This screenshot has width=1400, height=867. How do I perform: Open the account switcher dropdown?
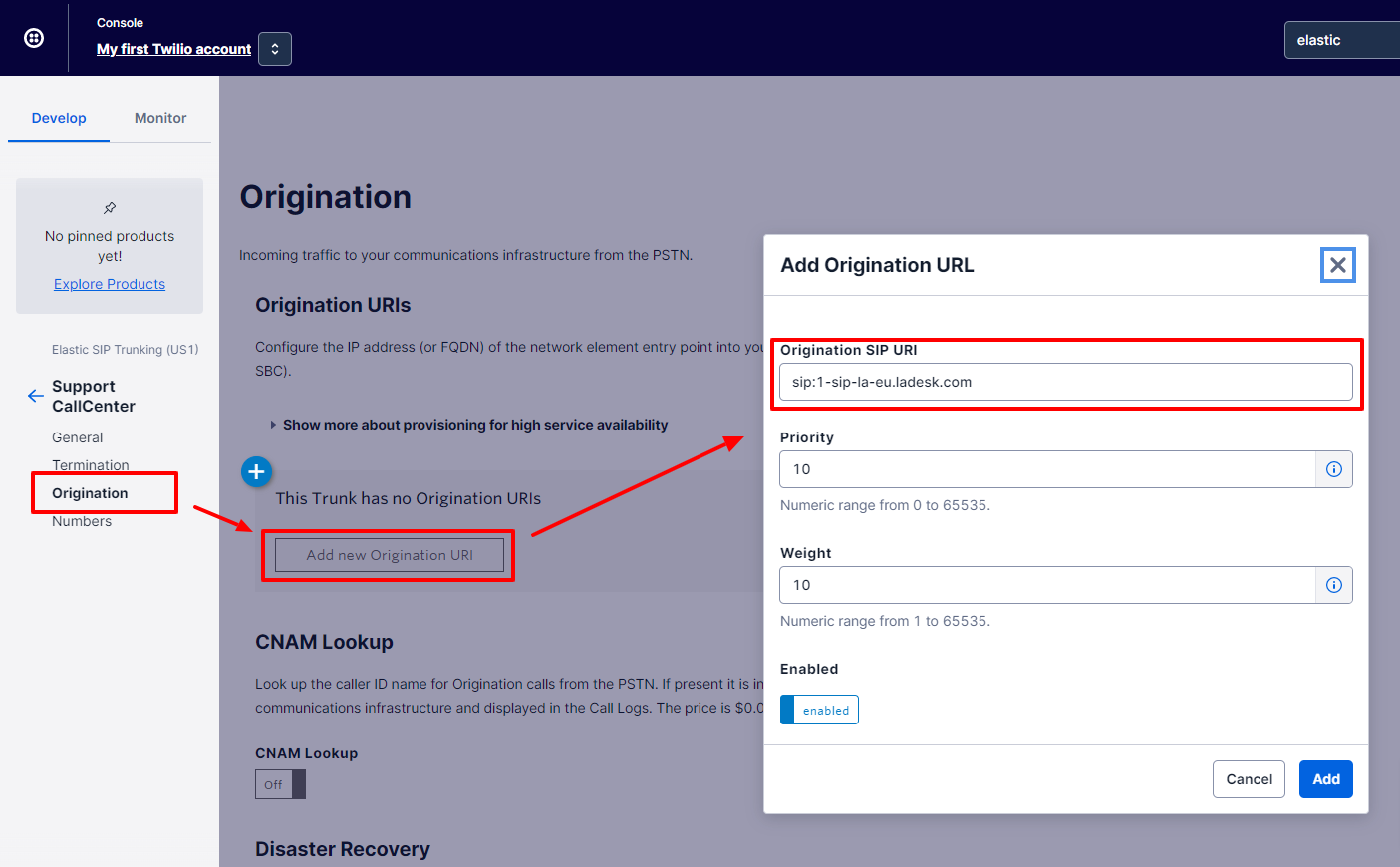click(x=275, y=49)
